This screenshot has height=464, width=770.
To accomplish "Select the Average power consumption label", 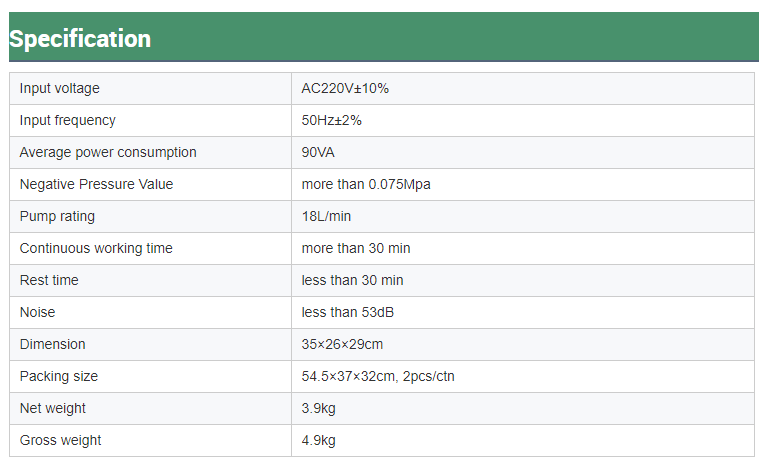I will coord(108,152).
